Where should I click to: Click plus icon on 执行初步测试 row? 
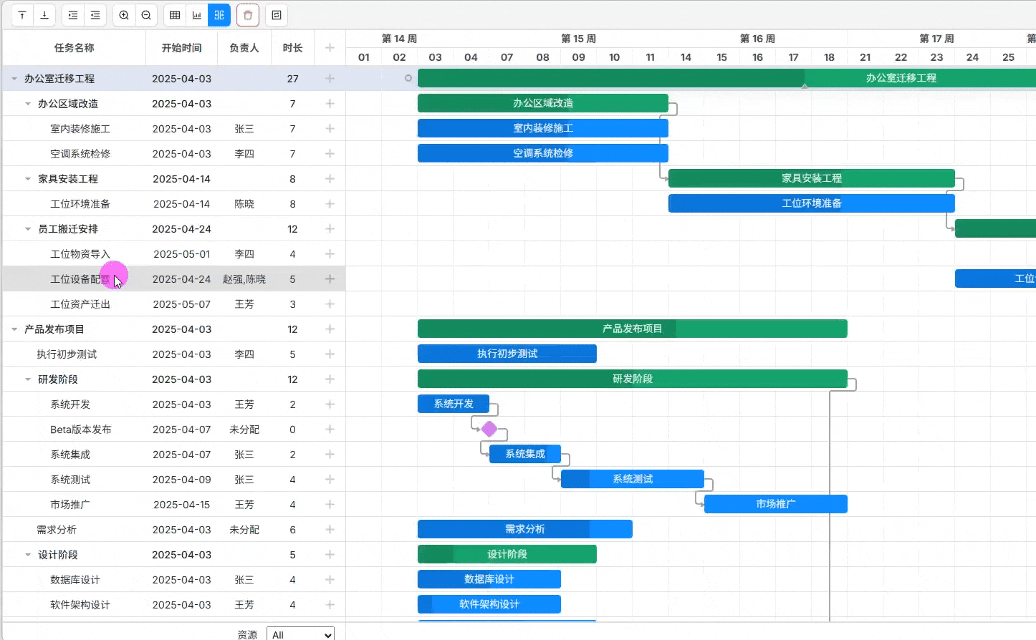(x=330, y=355)
